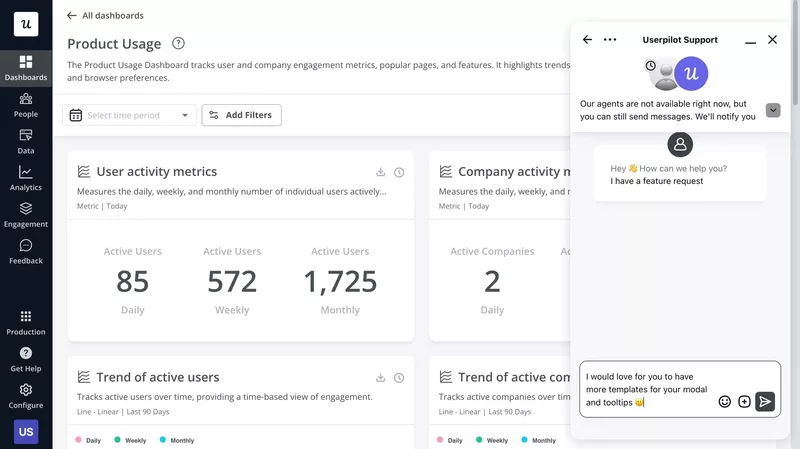800x449 pixels.
Task: Go back to All dashboards
Action: pyautogui.click(x=105, y=16)
